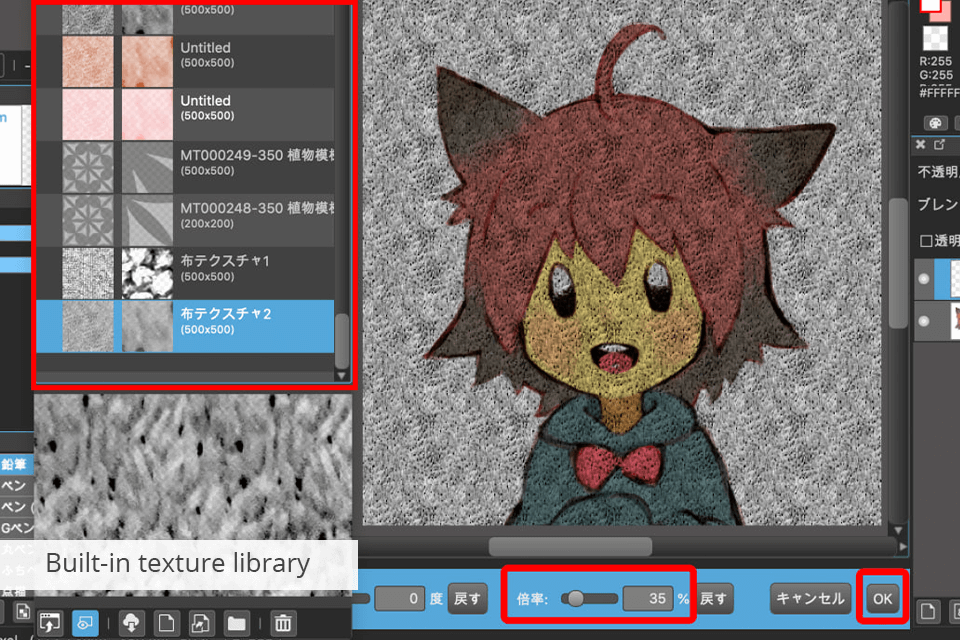Image resolution: width=960 pixels, height=640 pixels.
Task: Select the orange Untitled texture row
Action: [185, 61]
